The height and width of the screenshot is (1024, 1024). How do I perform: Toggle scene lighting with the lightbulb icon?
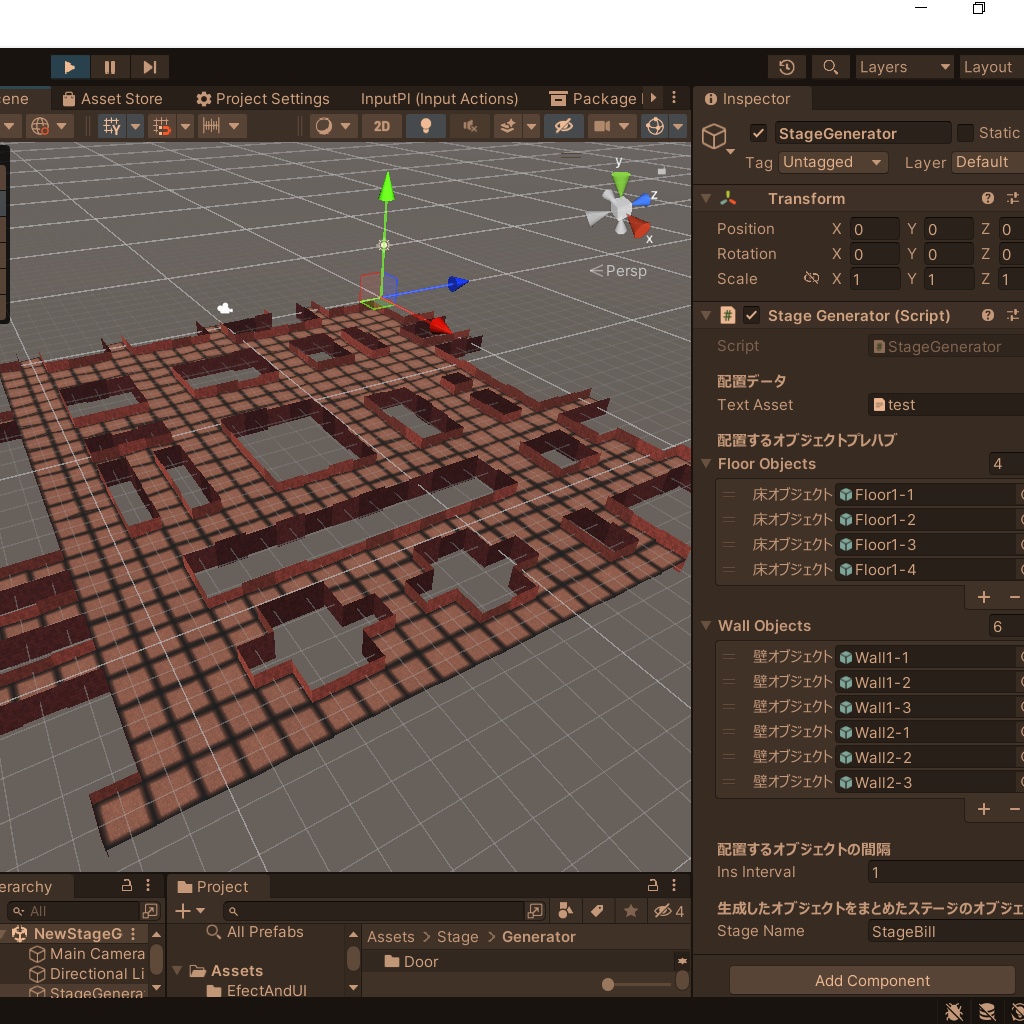(x=426, y=126)
